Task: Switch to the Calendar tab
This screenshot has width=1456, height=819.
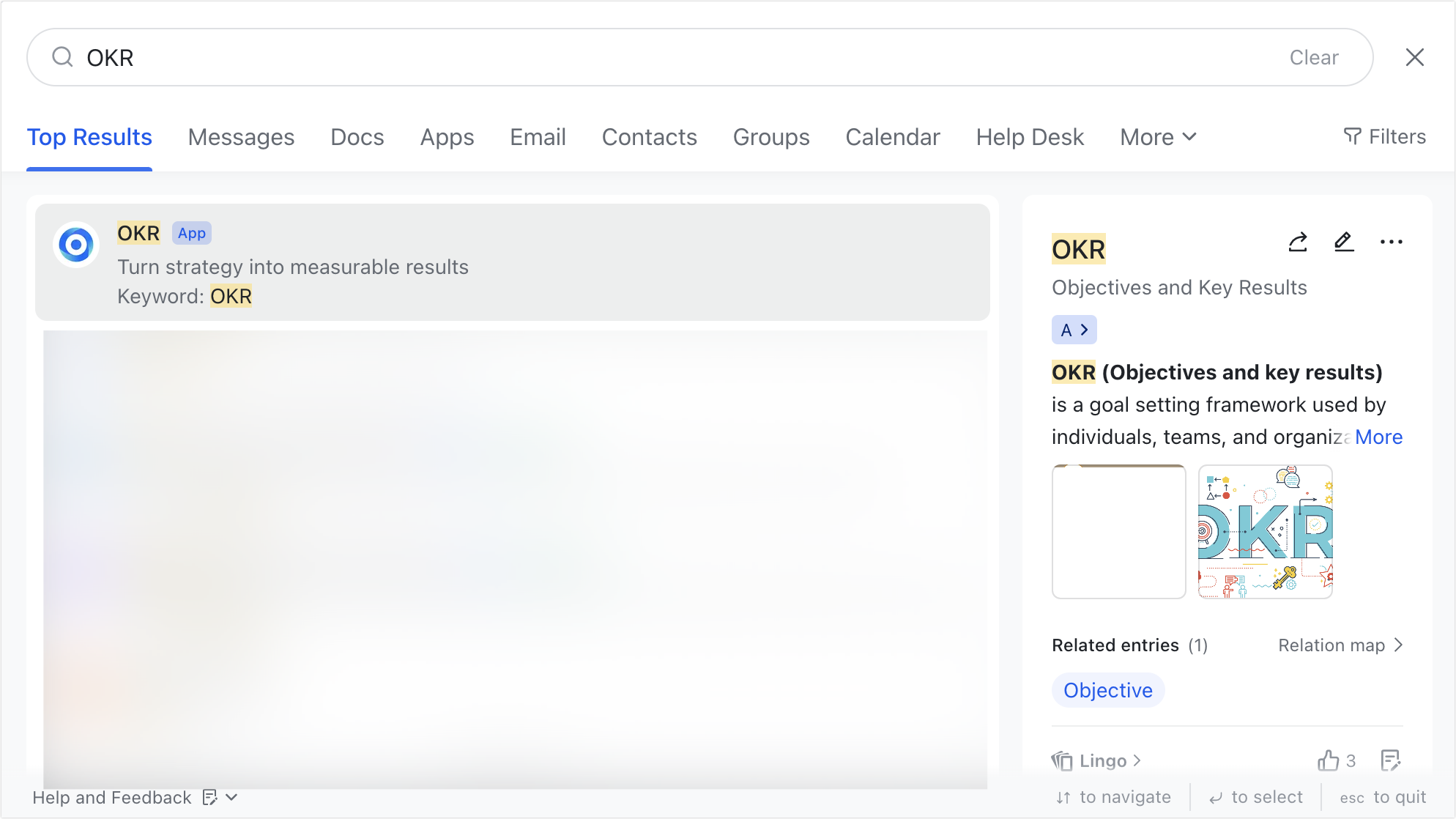Action: tap(892, 137)
